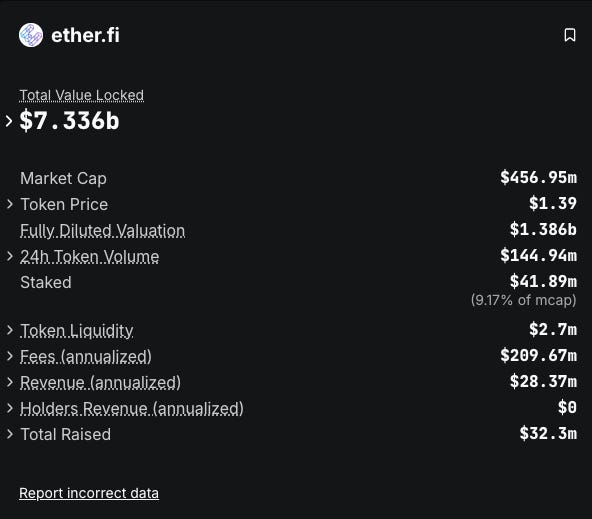The width and height of the screenshot is (592, 519).
Task: Click the ether.fi title text
Action: tap(85, 35)
